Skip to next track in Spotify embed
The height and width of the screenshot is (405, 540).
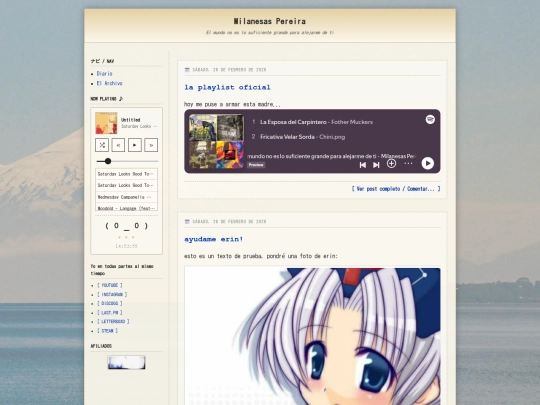(376, 165)
